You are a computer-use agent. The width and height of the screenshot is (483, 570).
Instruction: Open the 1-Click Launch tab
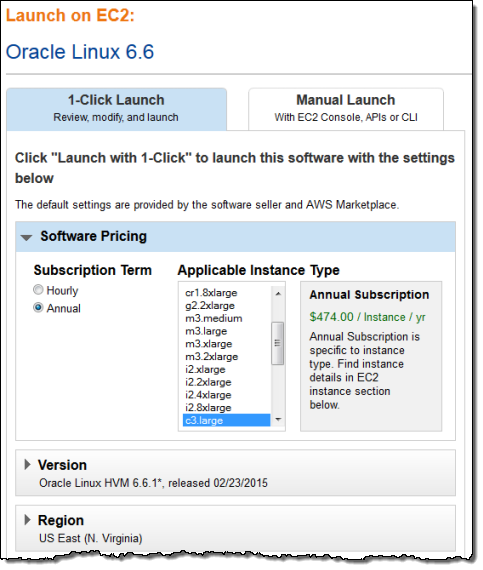coord(117,109)
